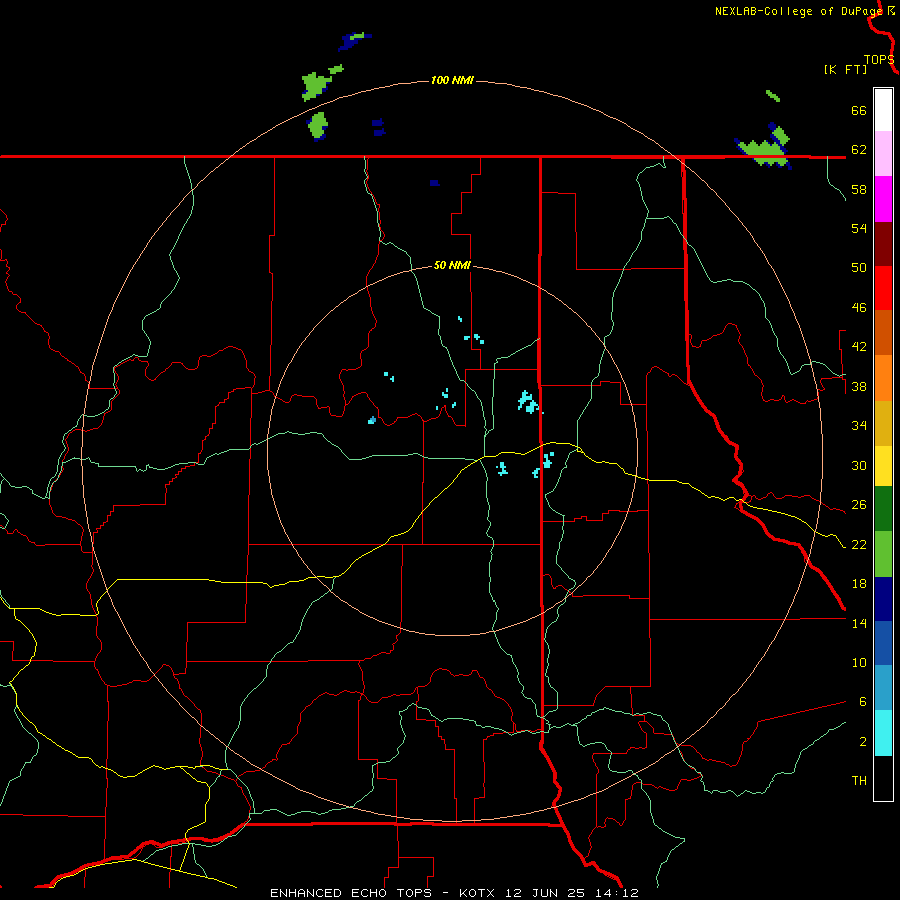The width and height of the screenshot is (900, 900).
Task: Click legend value 50
Action: point(859,267)
